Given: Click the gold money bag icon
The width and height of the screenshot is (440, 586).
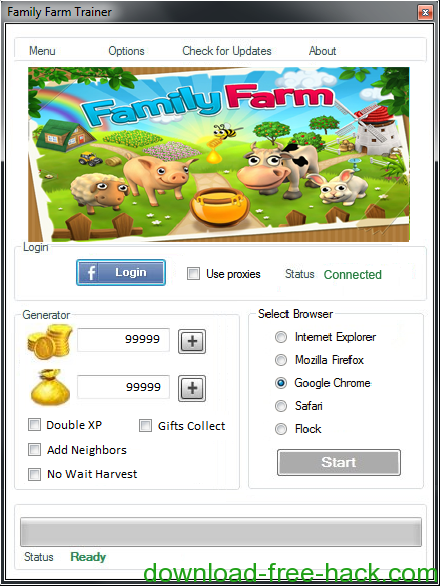Looking at the screenshot, I should click(x=50, y=388).
